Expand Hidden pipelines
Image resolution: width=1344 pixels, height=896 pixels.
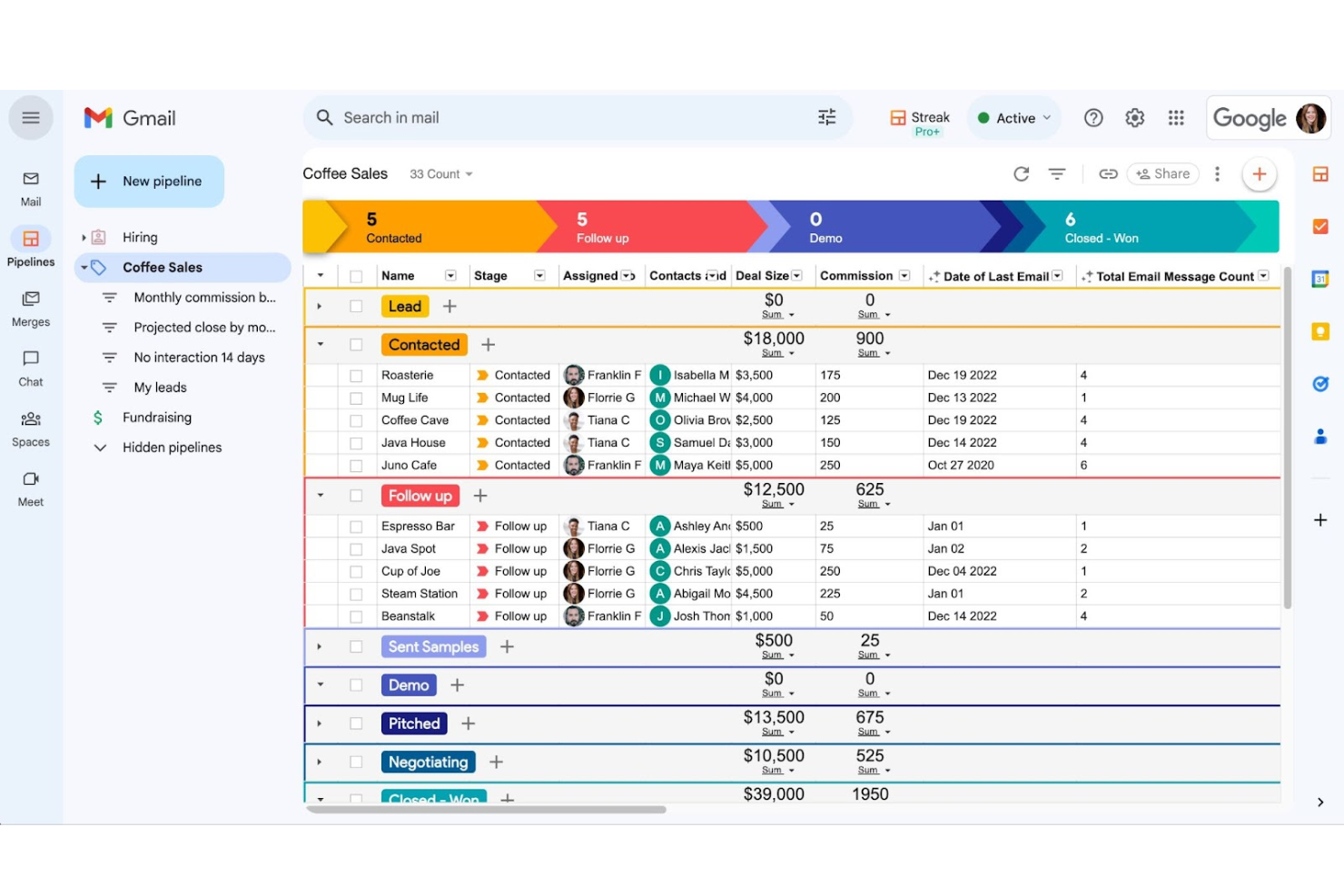coord(100,448)
